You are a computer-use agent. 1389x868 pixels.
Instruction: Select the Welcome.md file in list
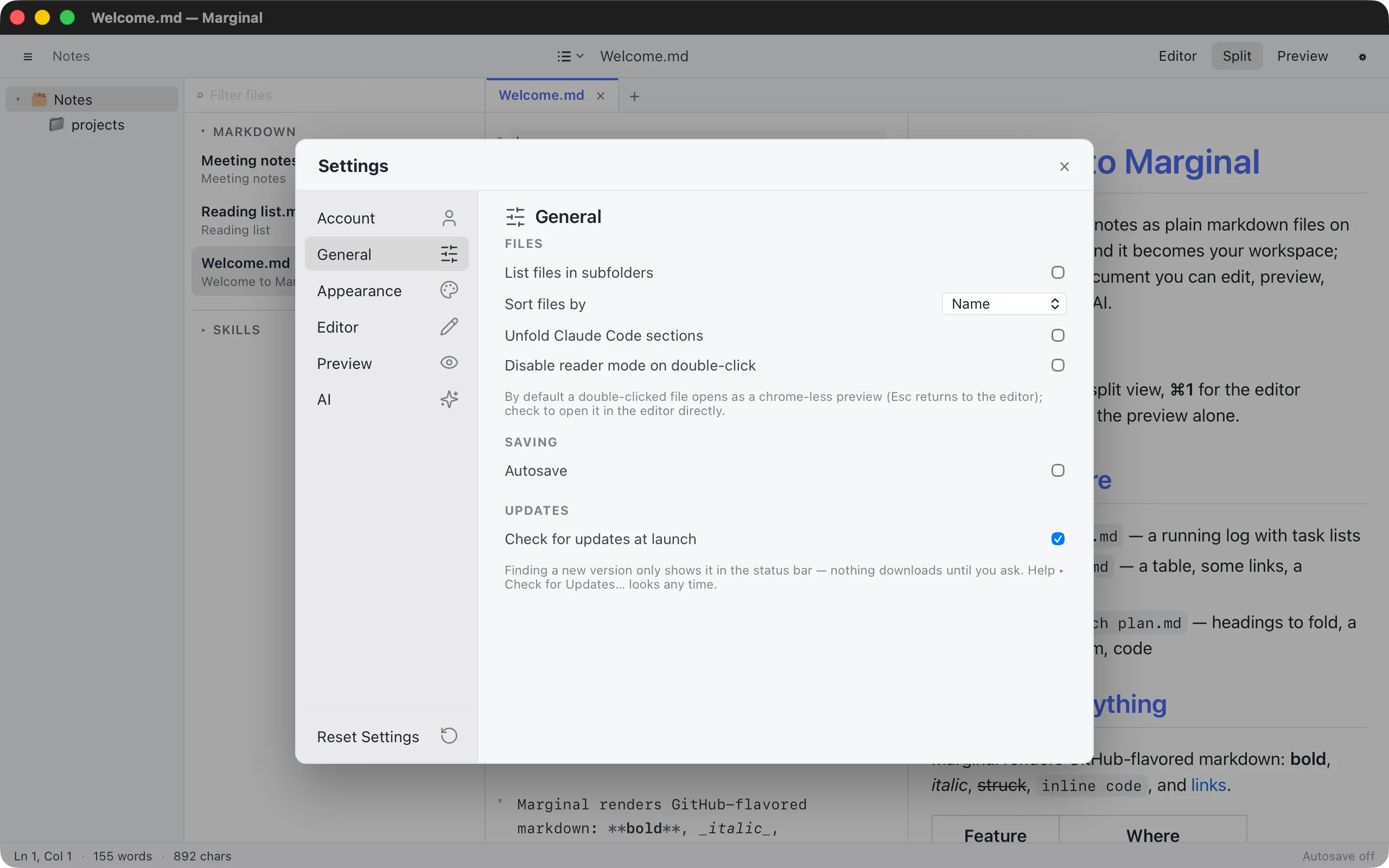[245, 272]
